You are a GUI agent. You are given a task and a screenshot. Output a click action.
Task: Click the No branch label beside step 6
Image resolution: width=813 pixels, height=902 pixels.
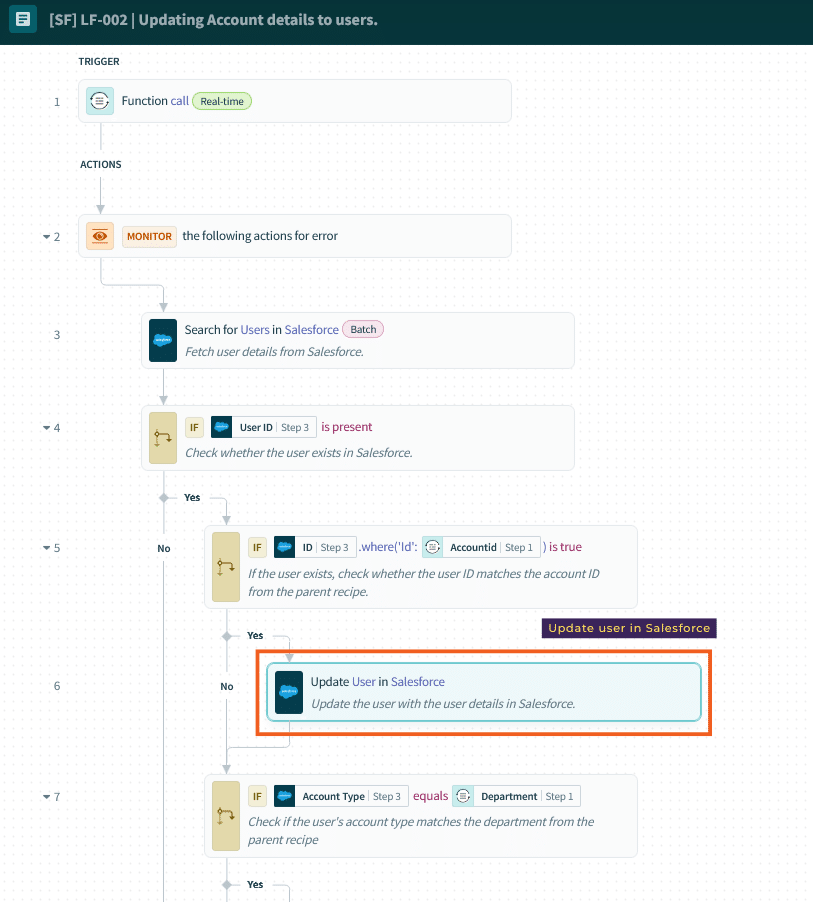pyautogui.click(x=227, y=687)
